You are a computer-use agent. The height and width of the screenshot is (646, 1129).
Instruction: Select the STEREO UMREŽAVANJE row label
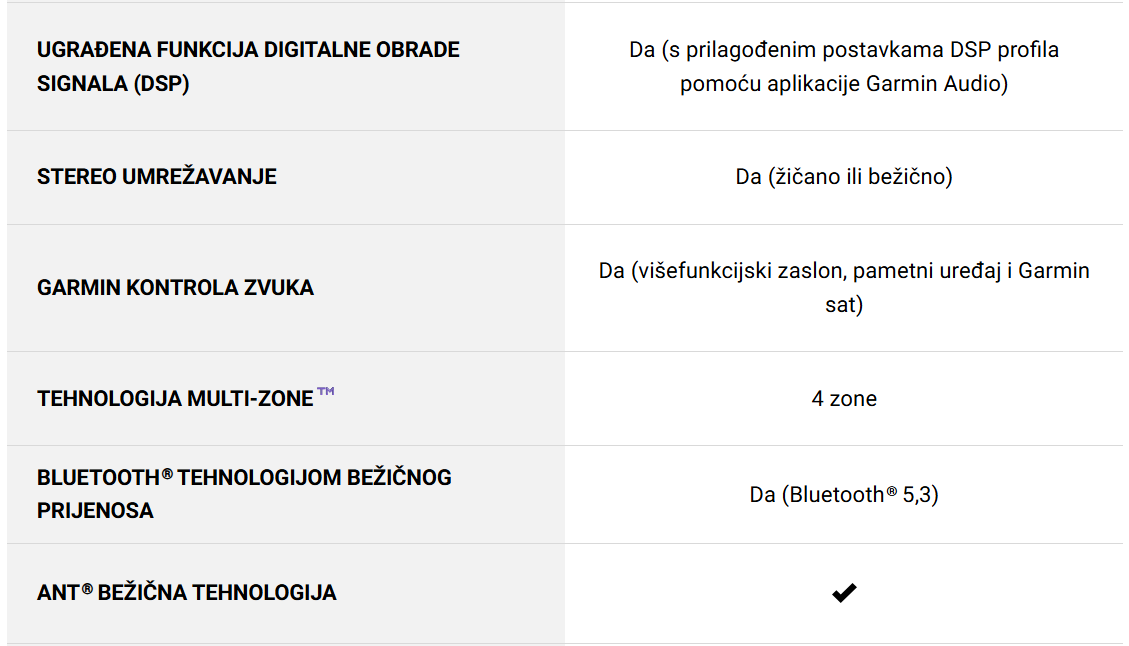[x=157, y=176]
